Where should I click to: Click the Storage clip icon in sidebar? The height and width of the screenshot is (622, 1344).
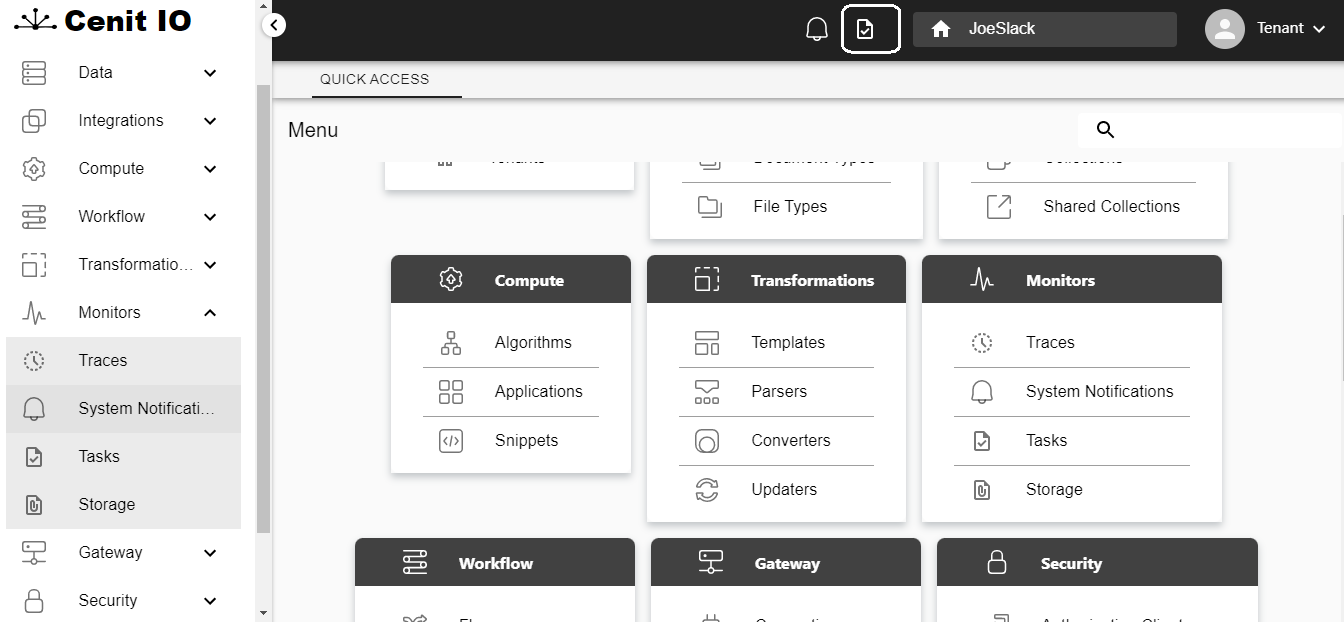[x=34, y=505]
